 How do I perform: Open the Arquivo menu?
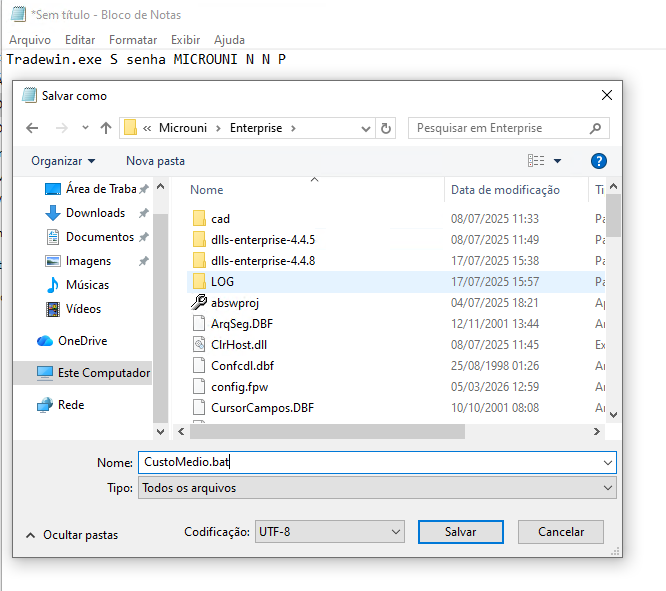30,40
